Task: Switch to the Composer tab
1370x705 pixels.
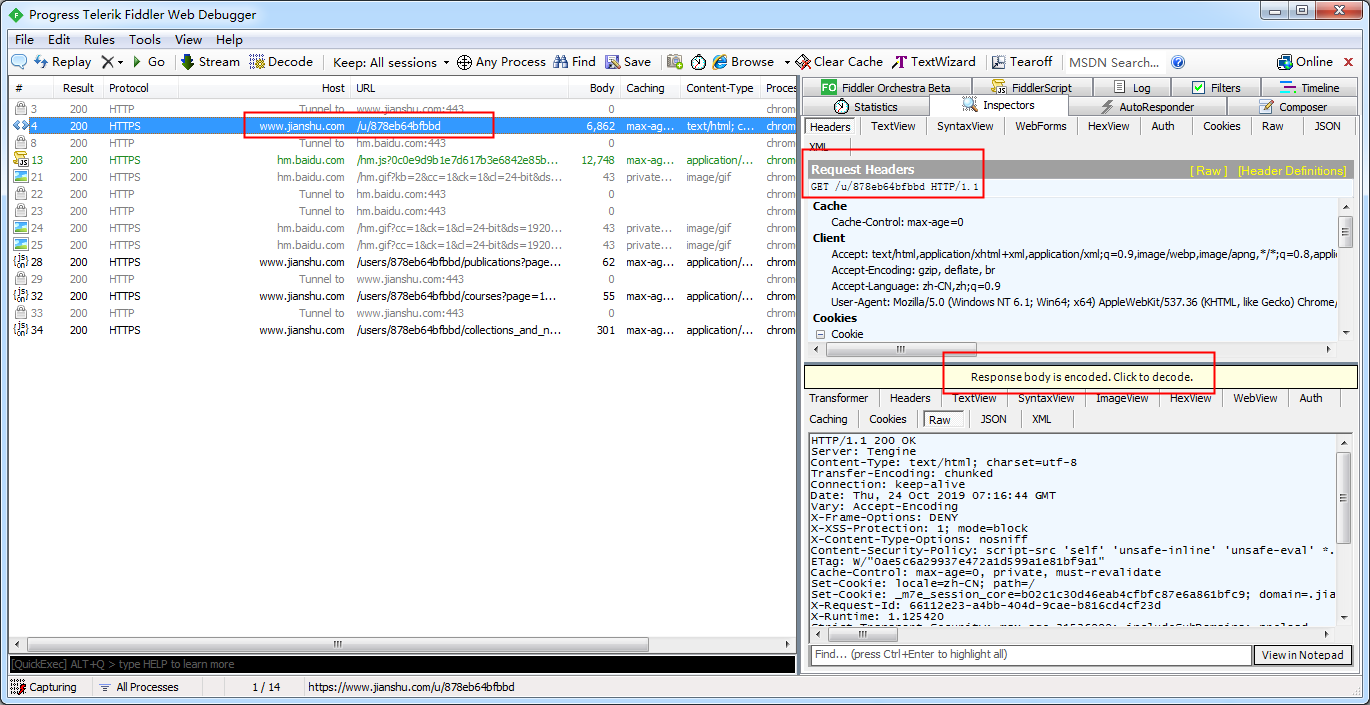Action: [x=1293, y=107]
